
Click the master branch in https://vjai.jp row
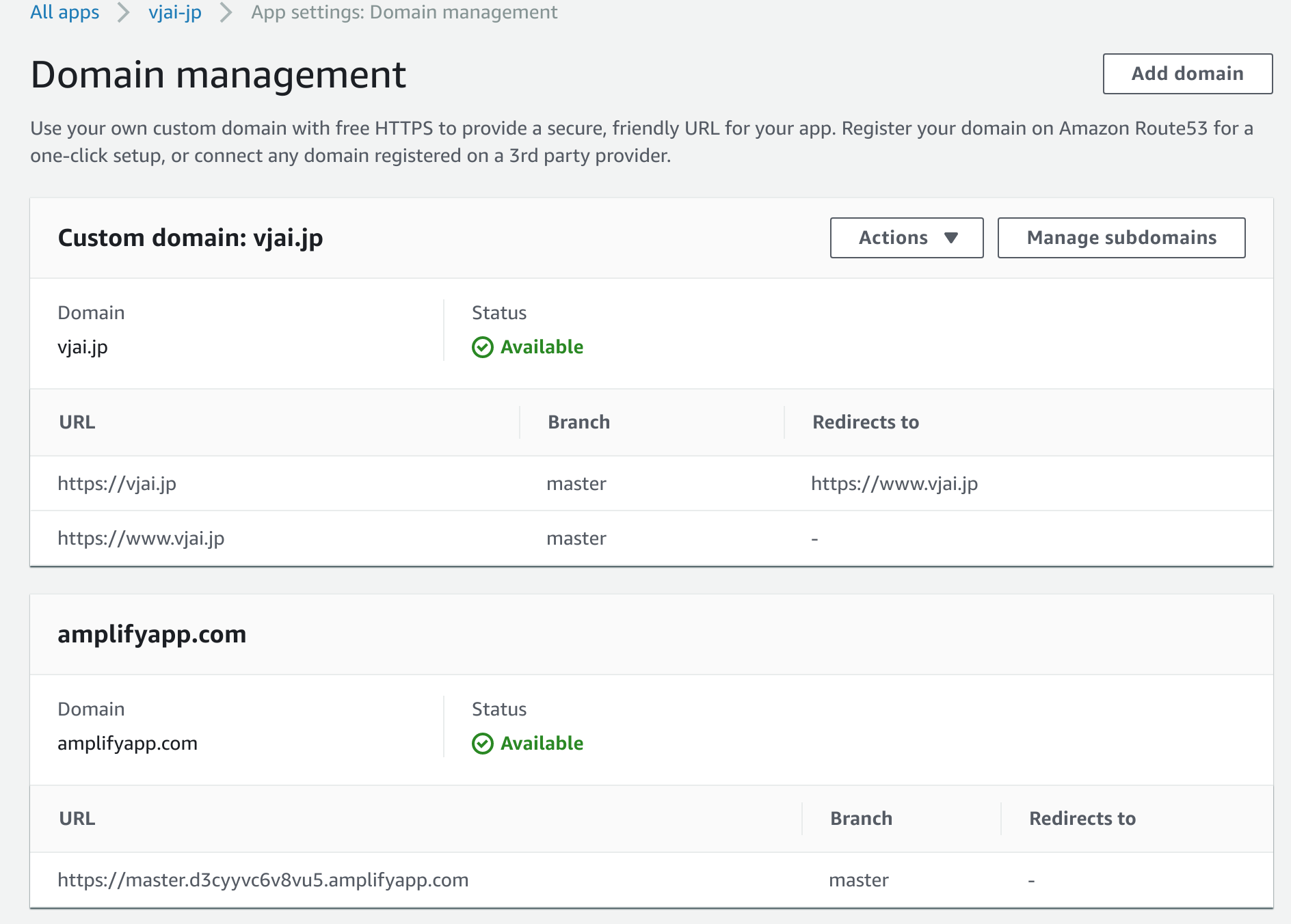click(x=576, y=484)
